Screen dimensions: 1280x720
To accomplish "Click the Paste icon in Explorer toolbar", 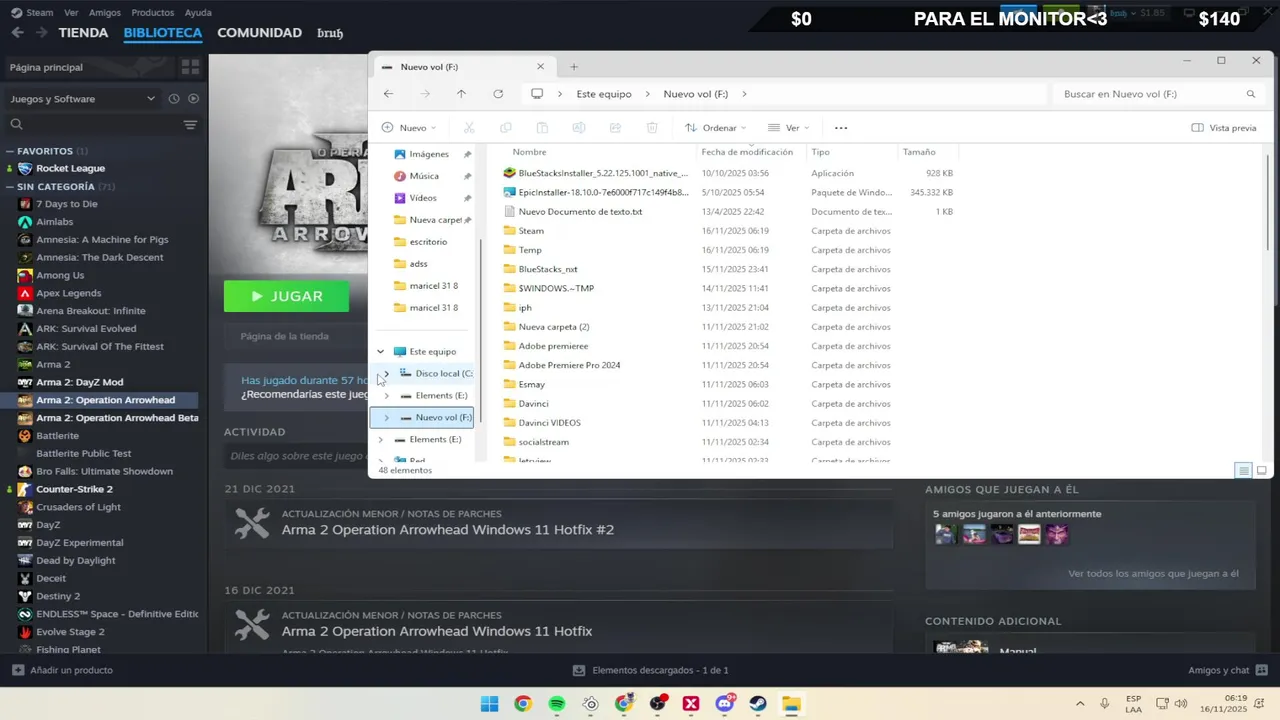I will (542, 128).
